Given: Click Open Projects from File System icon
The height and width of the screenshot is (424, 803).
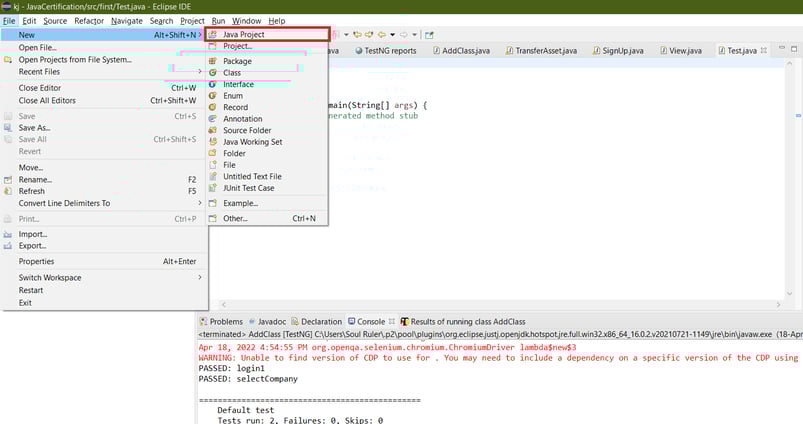Looking at the screenshot, I should [x=8, y=59].
